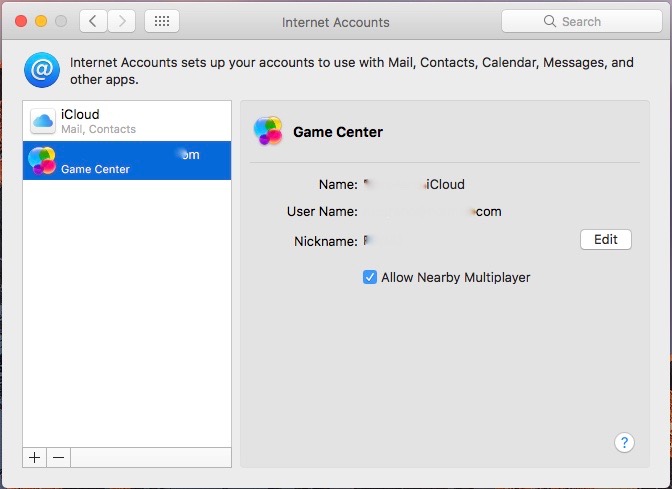Click the 'Internet Accounts' window title
This screenshot has width=672, height=489.
(336, 22)
